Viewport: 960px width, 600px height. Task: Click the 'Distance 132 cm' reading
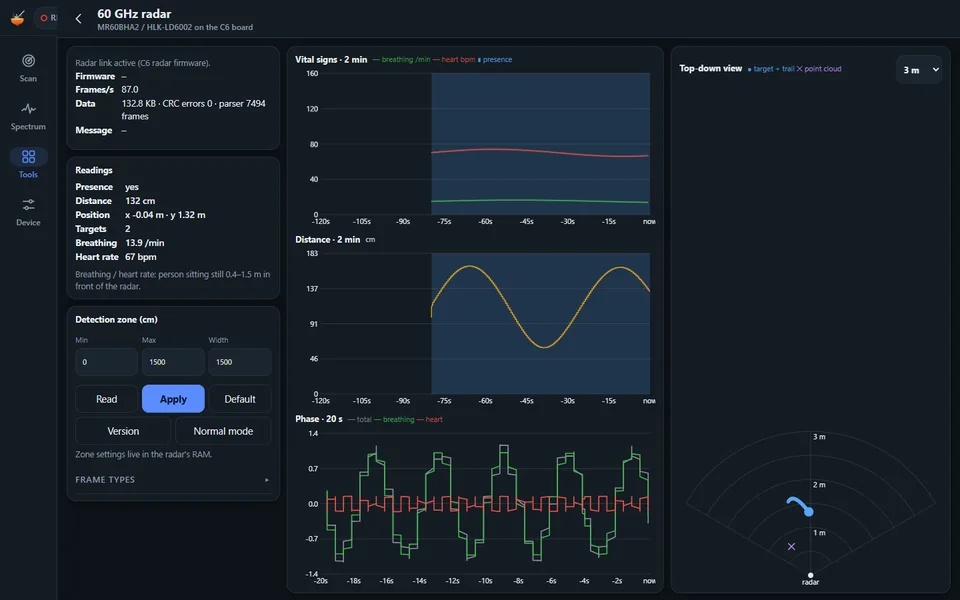click(115, 201)
